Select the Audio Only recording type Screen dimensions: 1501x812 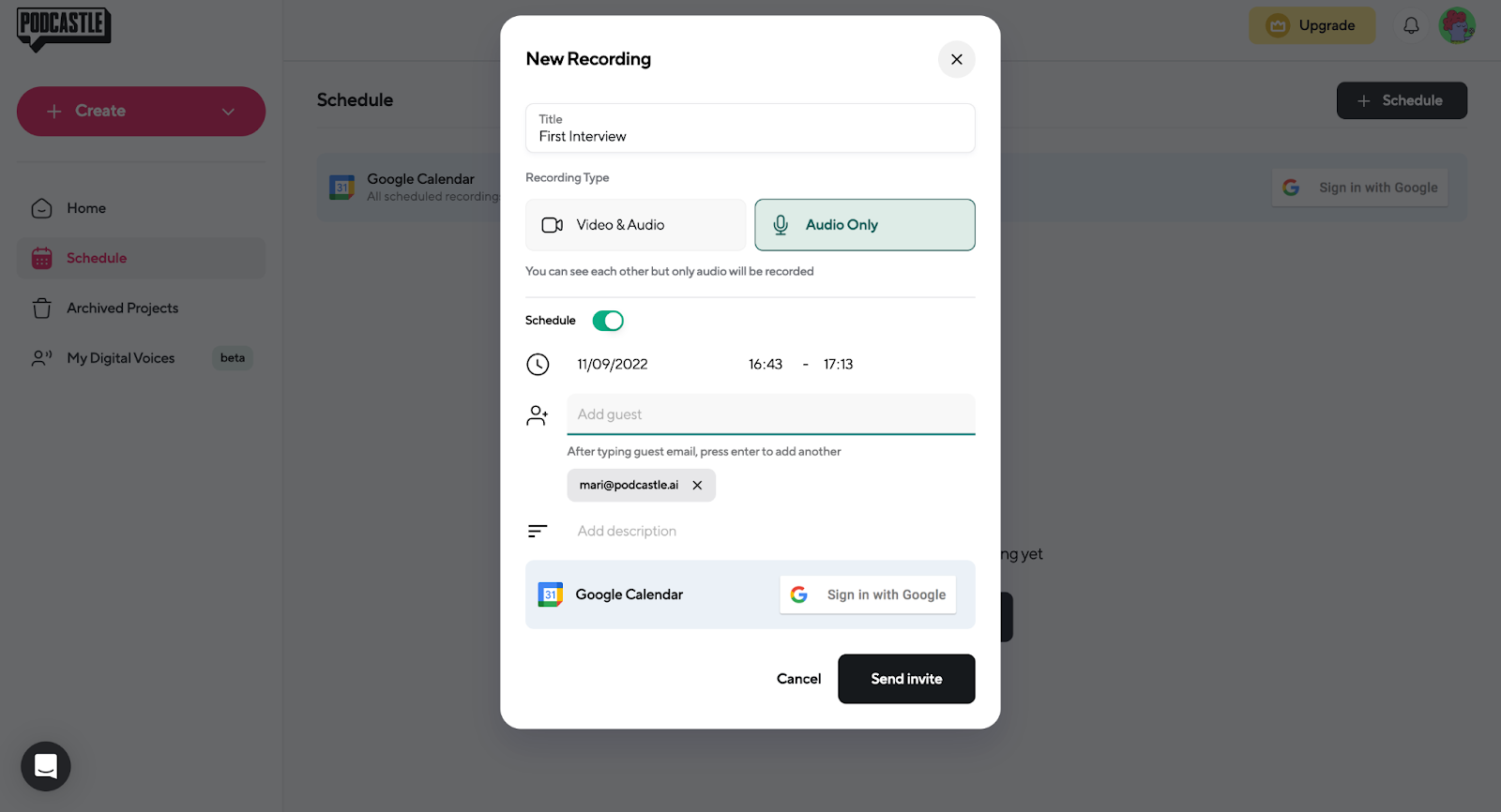click(864, 225)
